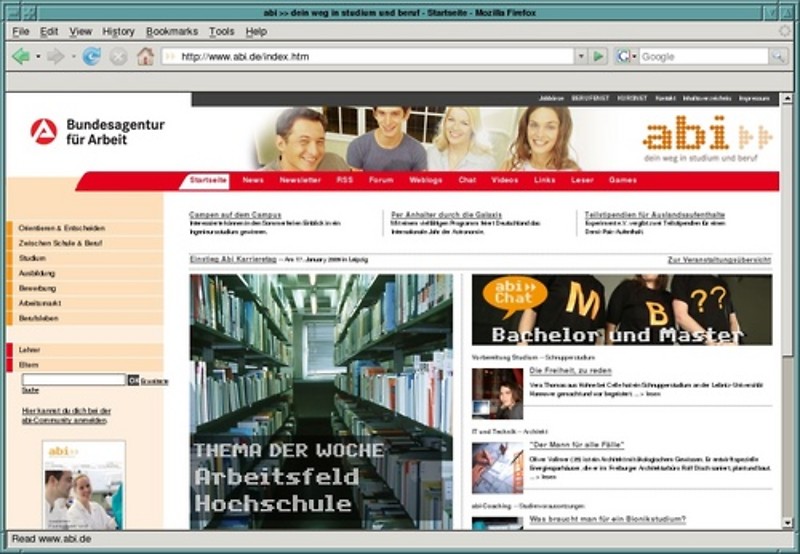Click the magnifier search button in the toolbar

(x=778, y=56)
